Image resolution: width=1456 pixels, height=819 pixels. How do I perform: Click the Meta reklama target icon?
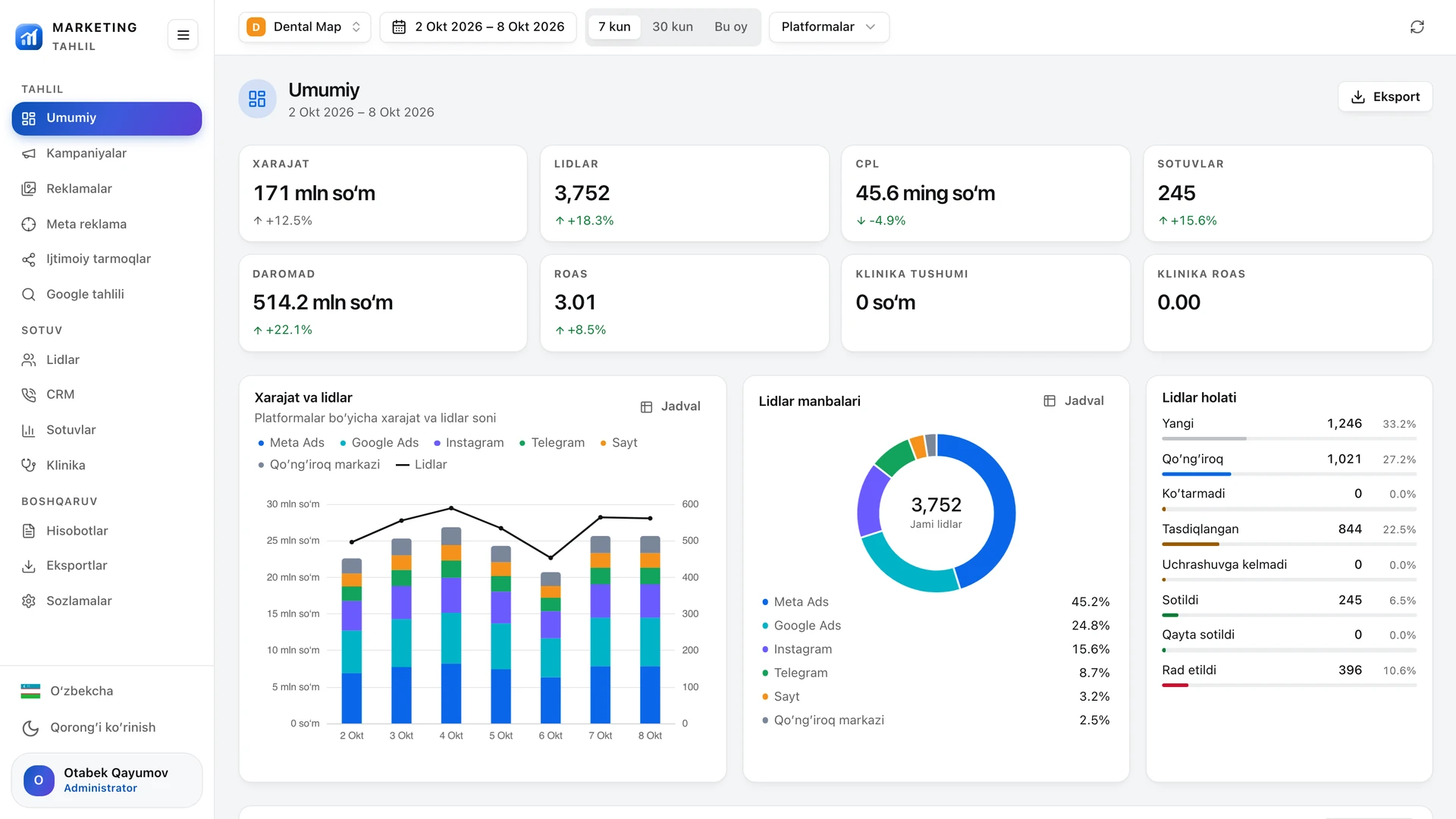29,224
